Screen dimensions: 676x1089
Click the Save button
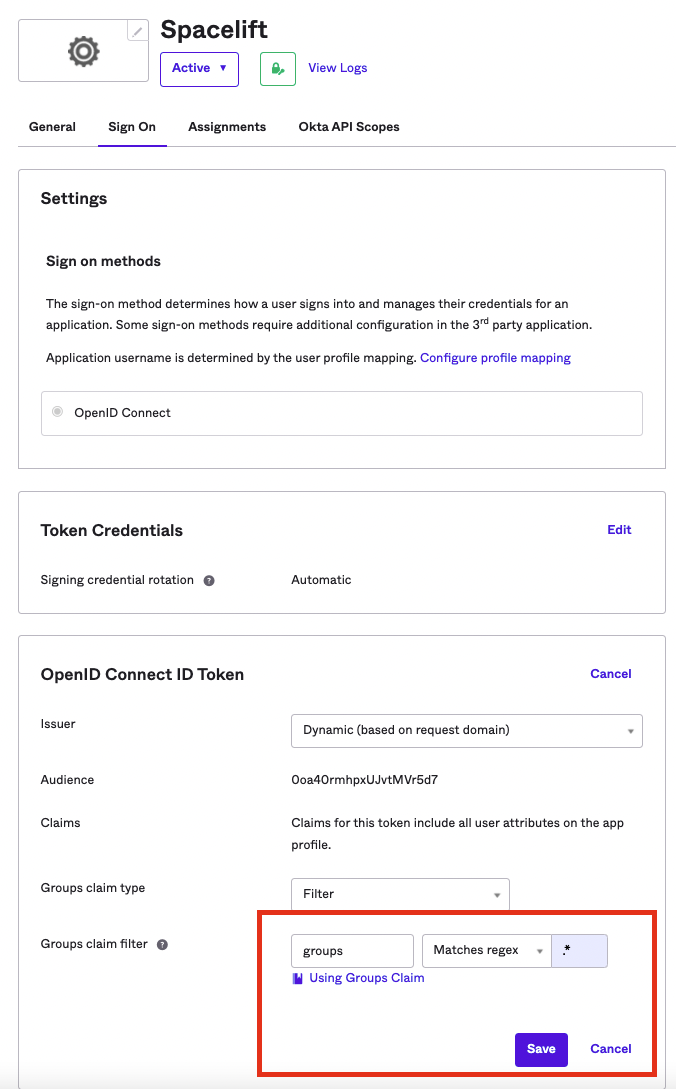click(x=541, y=1049)
